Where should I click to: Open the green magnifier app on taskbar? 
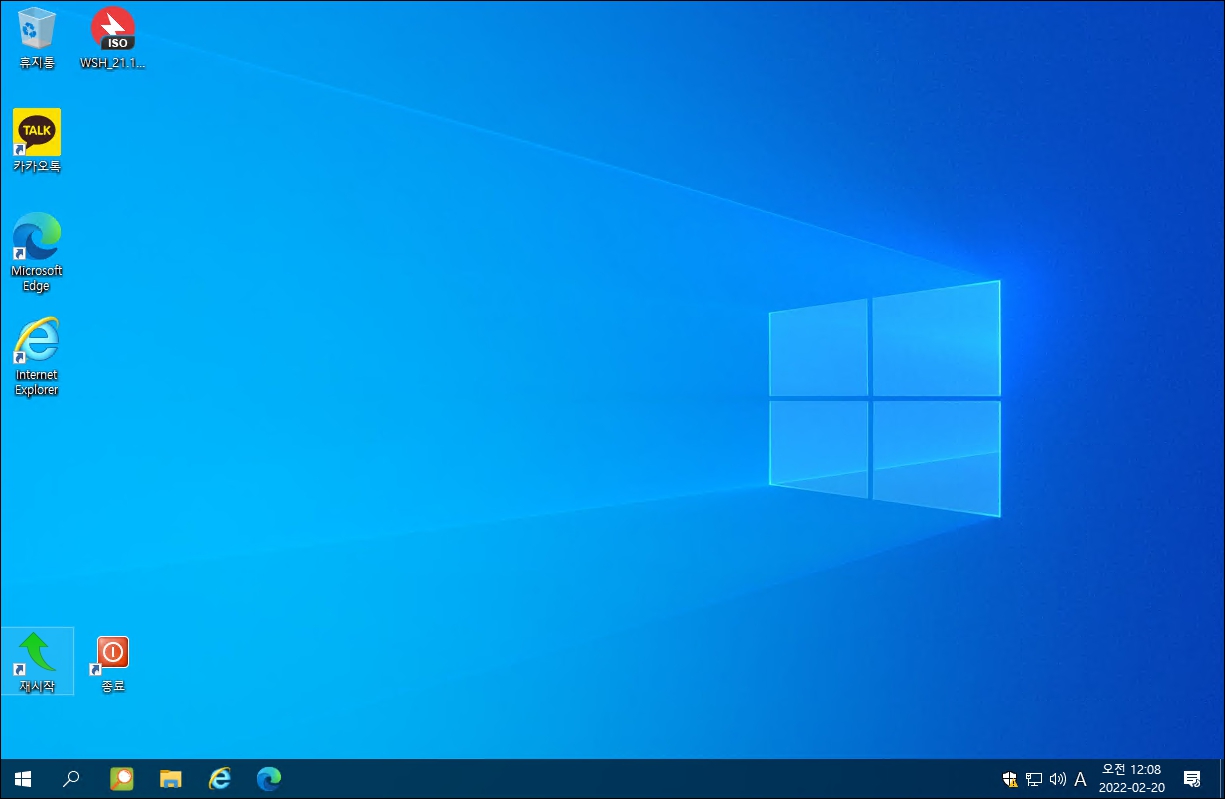click(121, 778)
